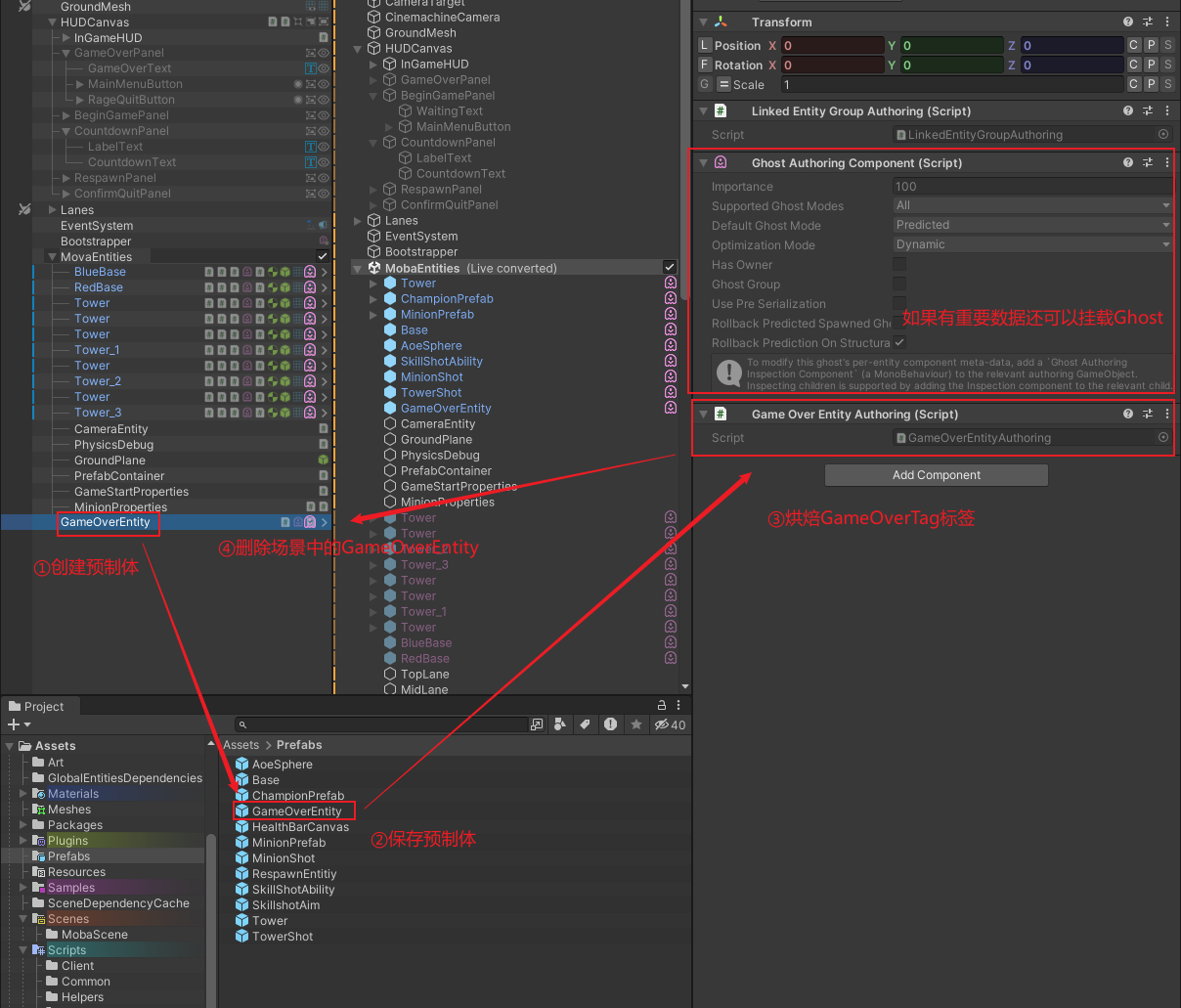Click Assets breadcrumb in Project path
Screen dimensions: 1181x1008
tap(241, 745)
